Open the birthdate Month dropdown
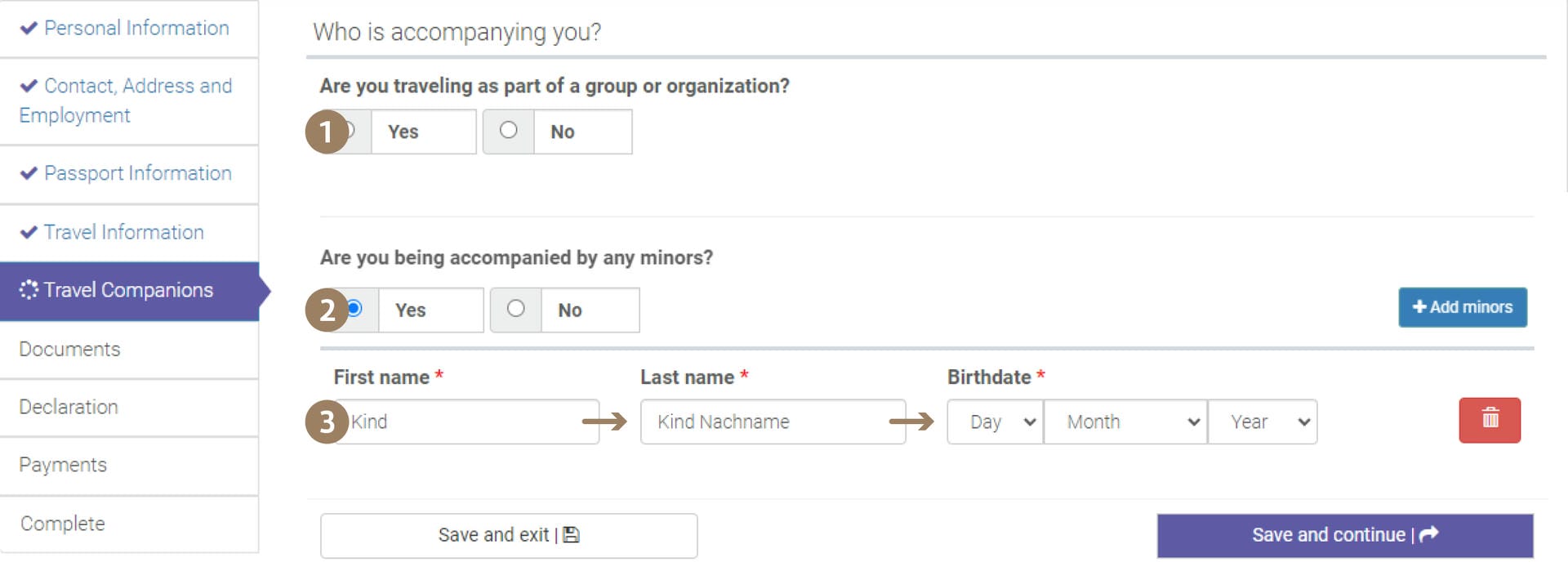 coord(1125,422)
